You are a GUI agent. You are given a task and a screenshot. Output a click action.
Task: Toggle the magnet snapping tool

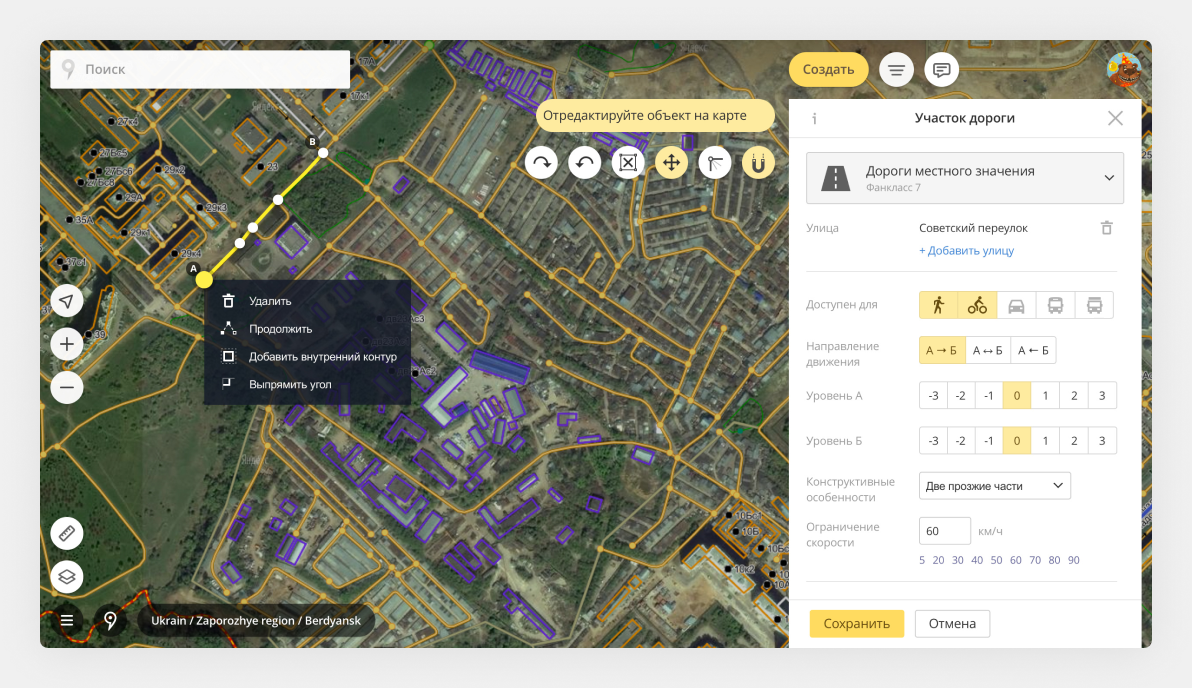[758, 163]
